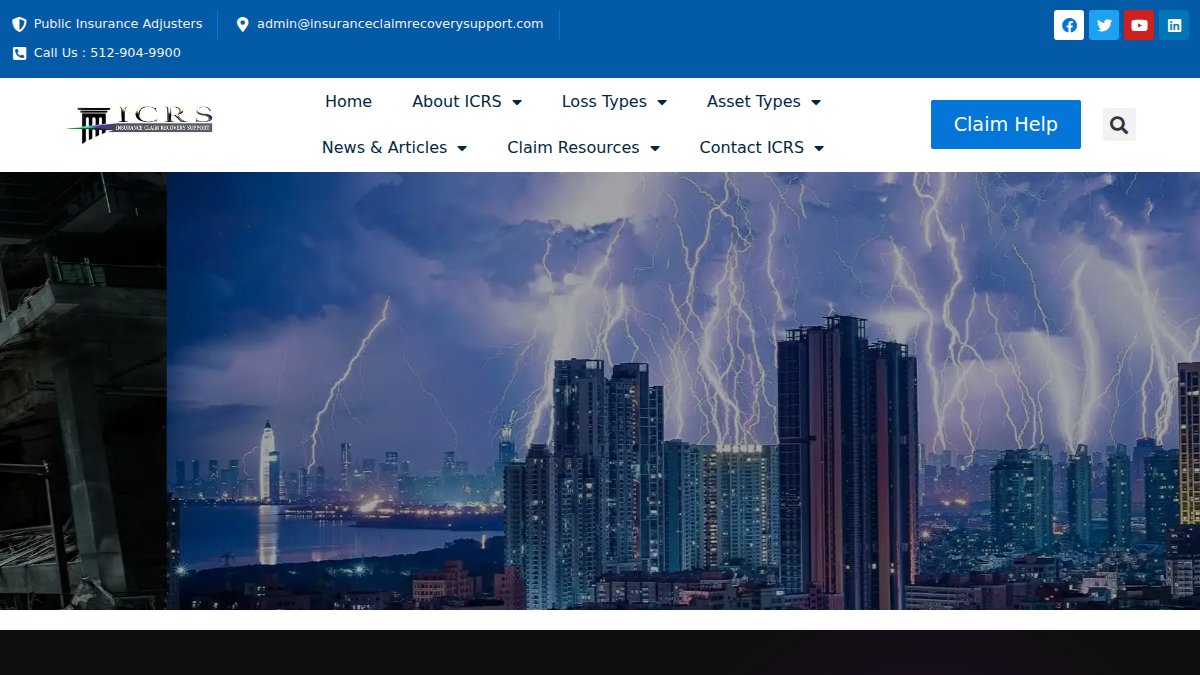Image resolution: width=1200 pixels, height=675 pixels.
Task: Expand the News & Articles dropdown arrow
Action: click(x=462, y=148)
